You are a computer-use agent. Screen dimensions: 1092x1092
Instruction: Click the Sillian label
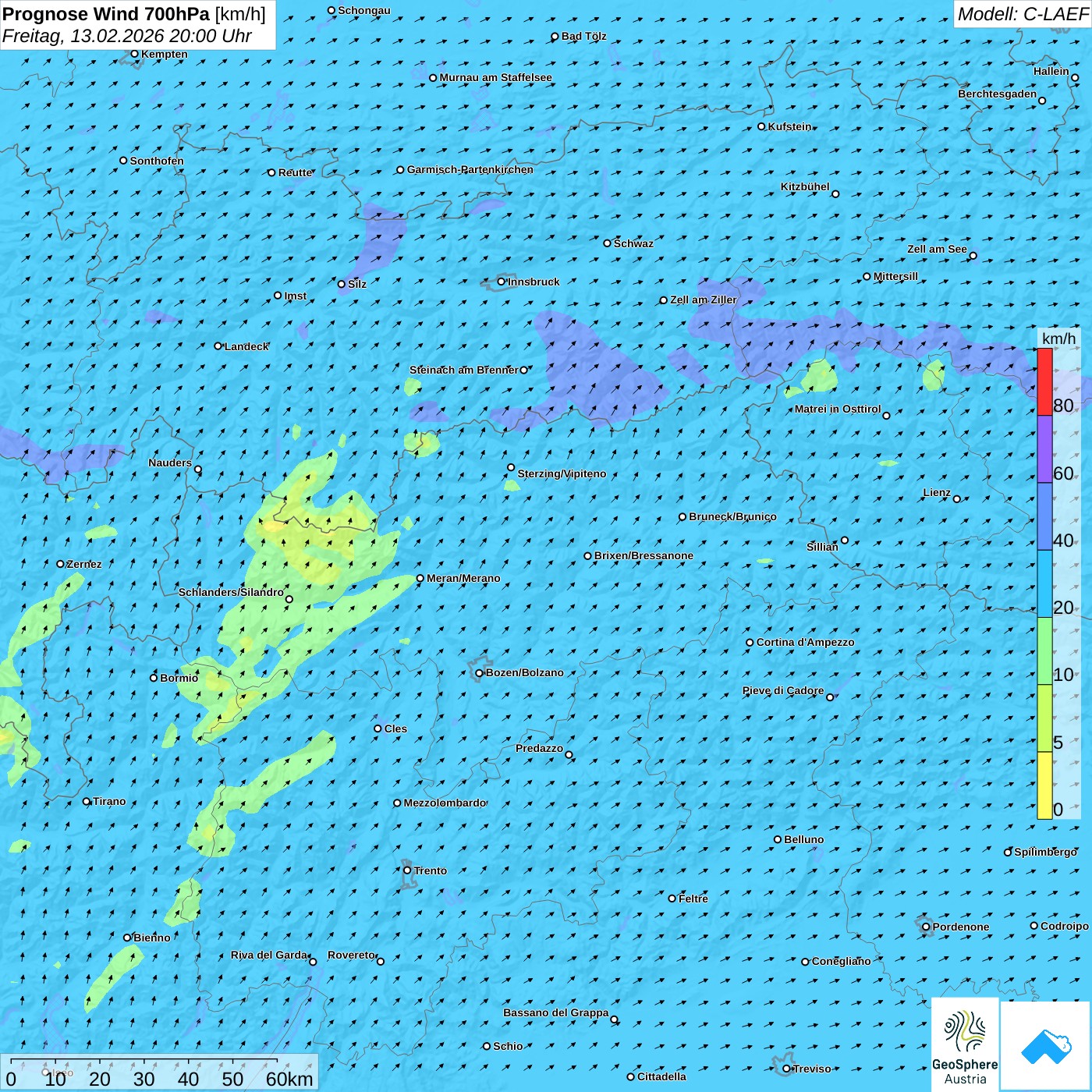(822, 547)
